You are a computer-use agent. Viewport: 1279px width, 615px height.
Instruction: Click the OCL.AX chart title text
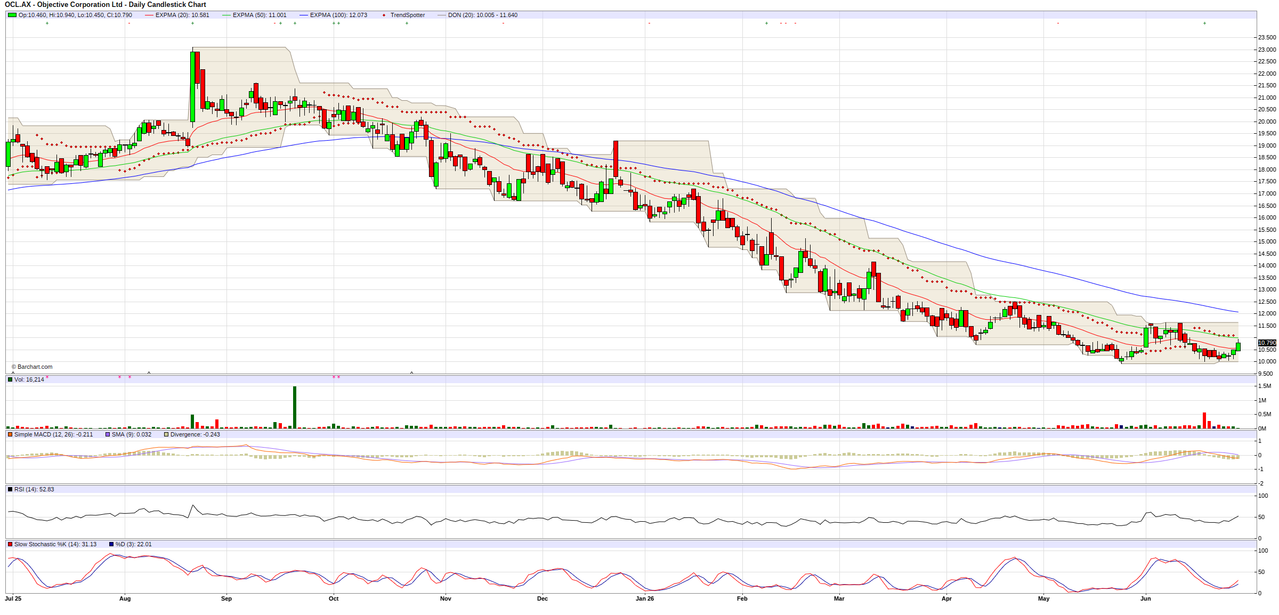[x=106, y=4]
